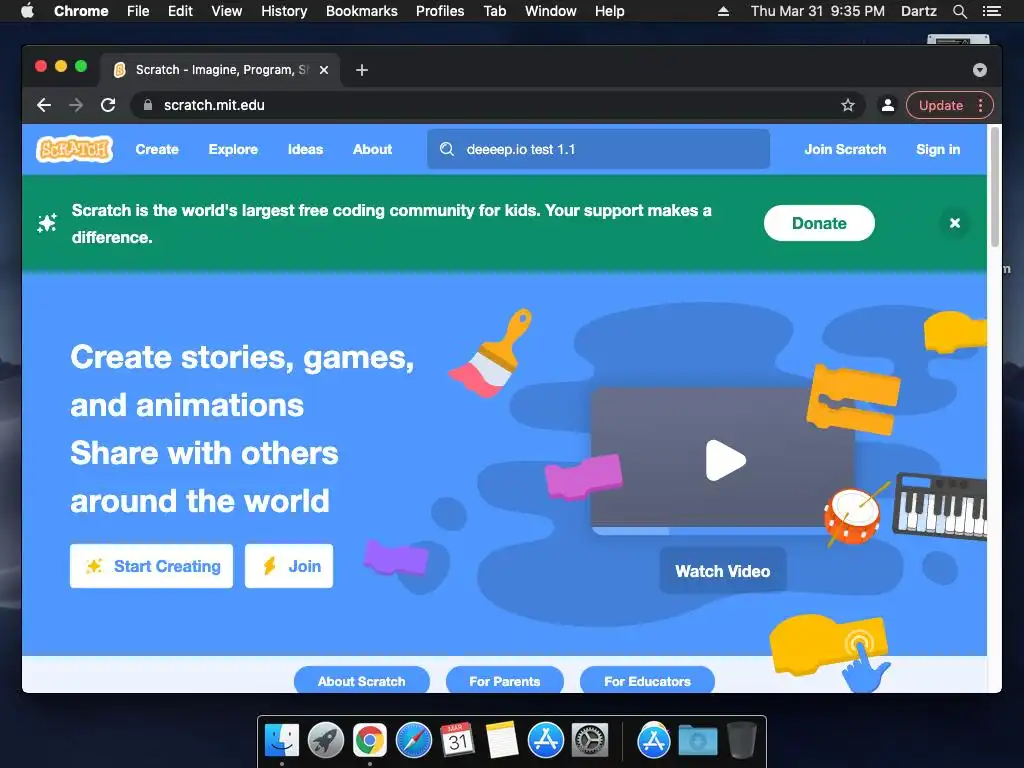Open the Chrome app menu
This screenshot has width=1024, height=768.
coord(81,11)
